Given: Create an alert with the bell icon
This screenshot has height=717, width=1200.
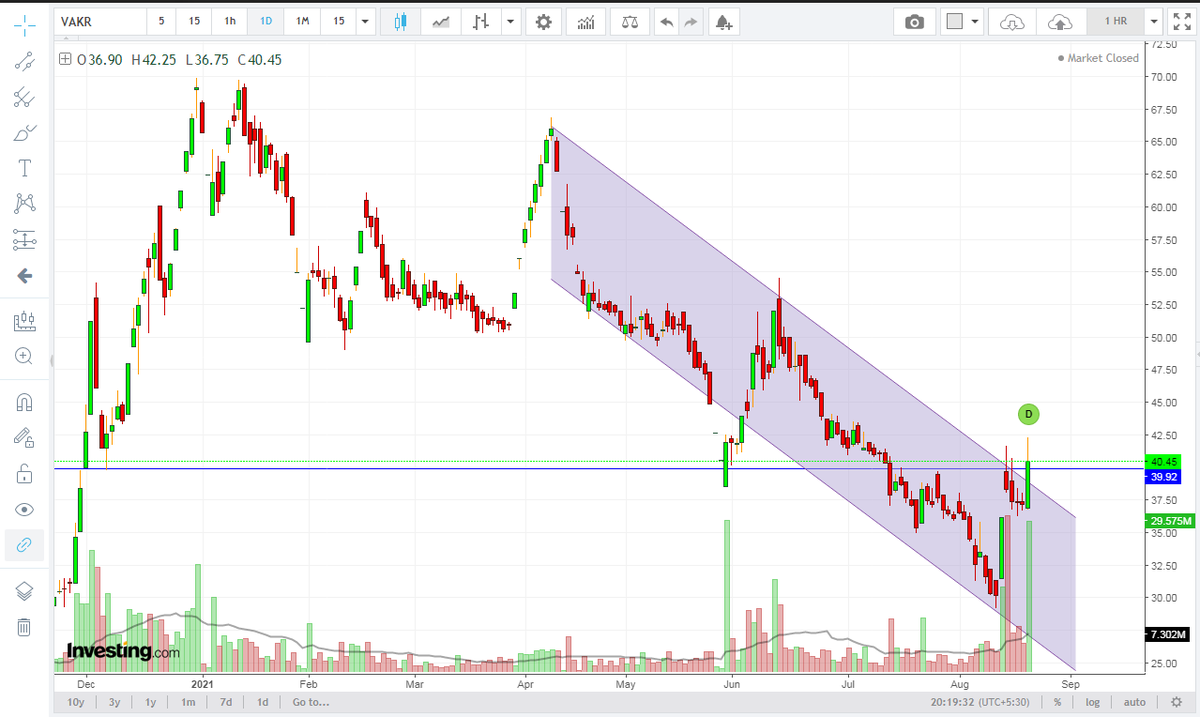Looking at the screenshot, I should [x=724, y=21].
